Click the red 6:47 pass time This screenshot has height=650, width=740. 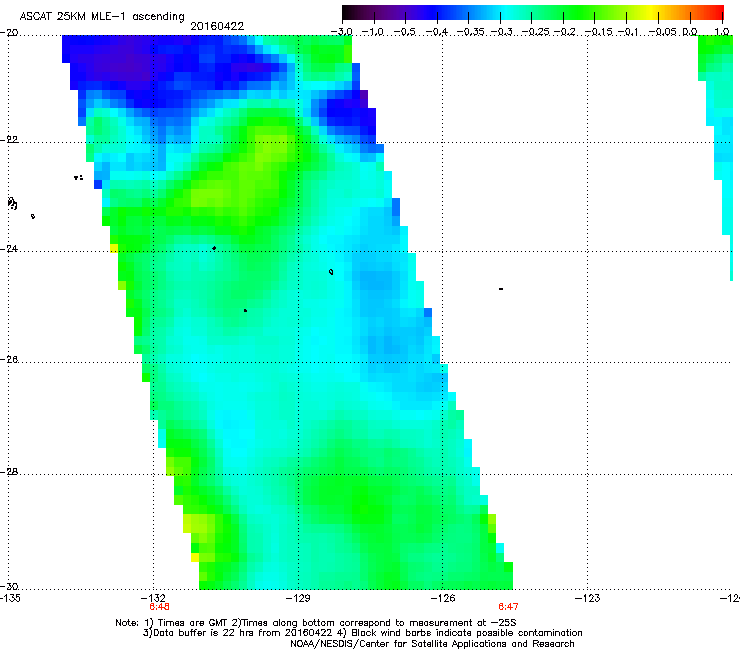click(508, 607)
